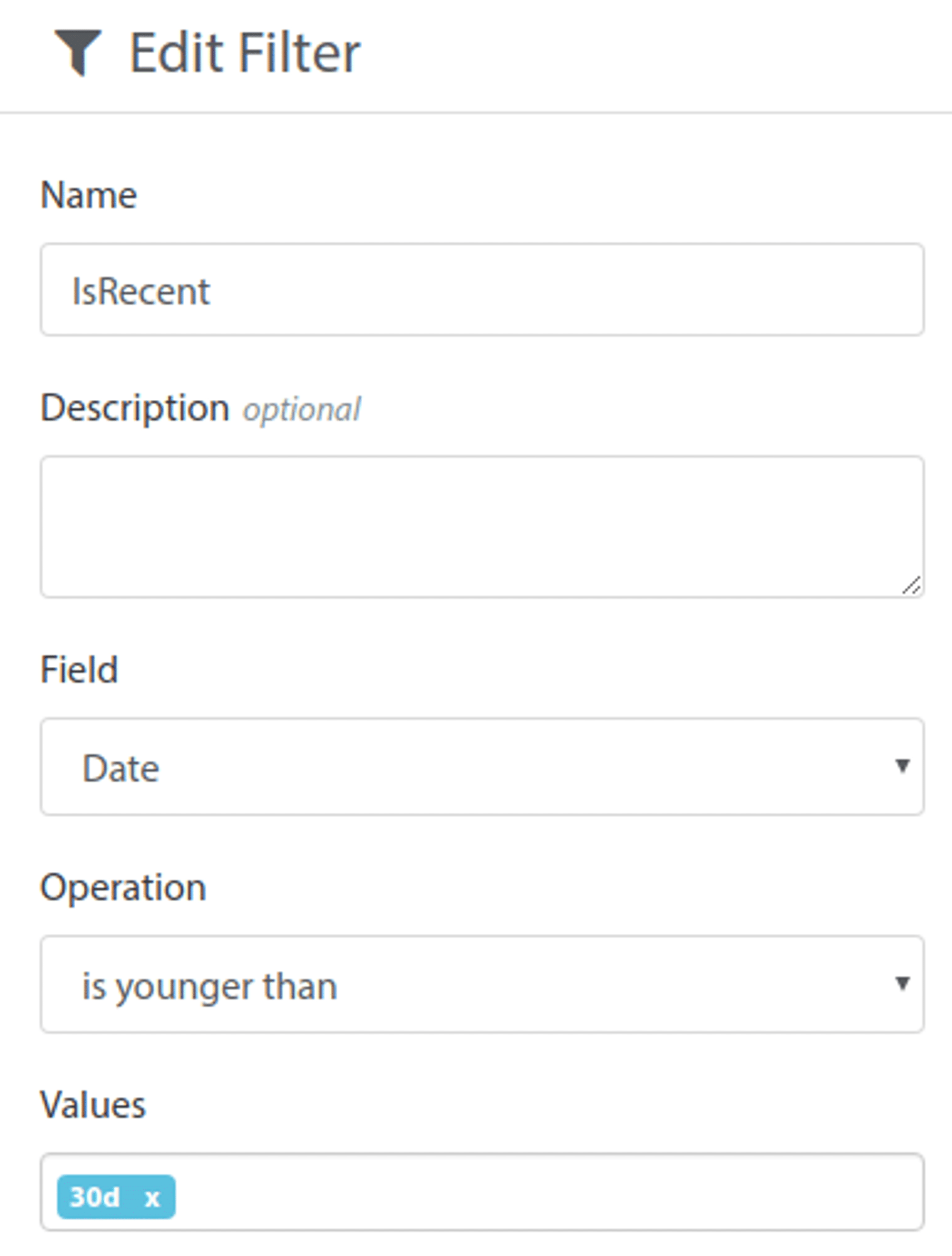Image resolution: width=952 pixels, height=1256 pixels.
Task: Click the Description label
Action: 135,408
